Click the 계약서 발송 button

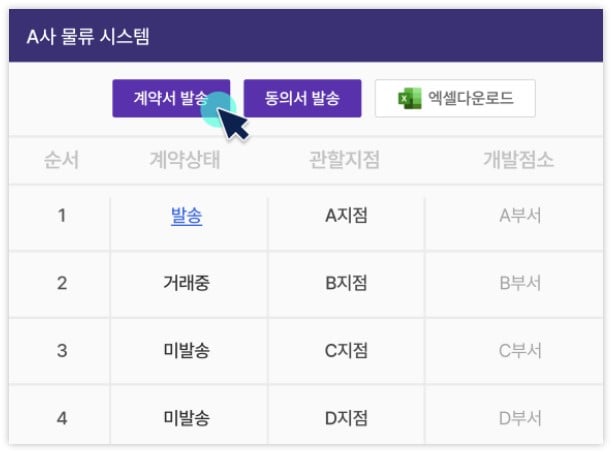click(x=171, y=98)
